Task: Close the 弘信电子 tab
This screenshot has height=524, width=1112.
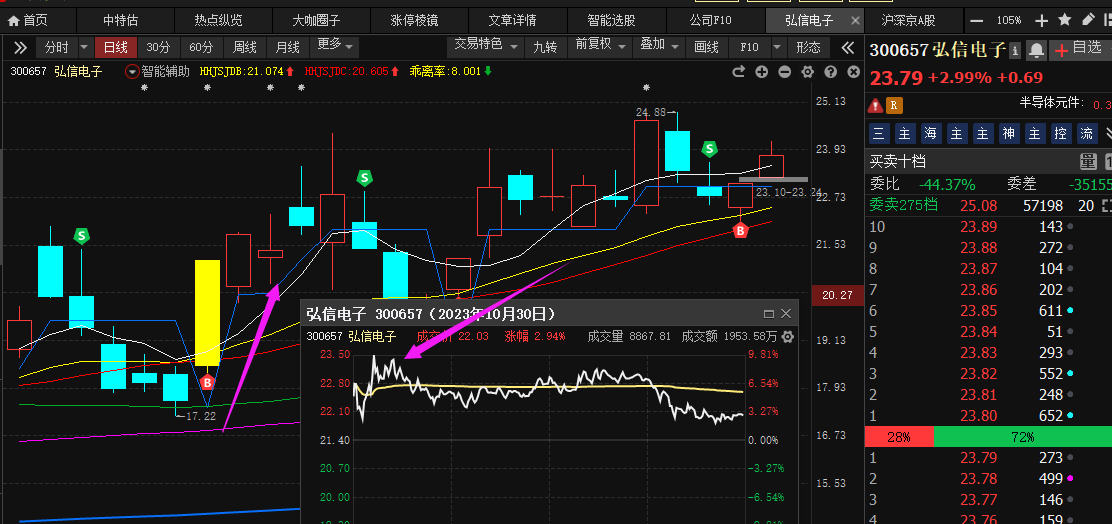Action: coord(855,21)
